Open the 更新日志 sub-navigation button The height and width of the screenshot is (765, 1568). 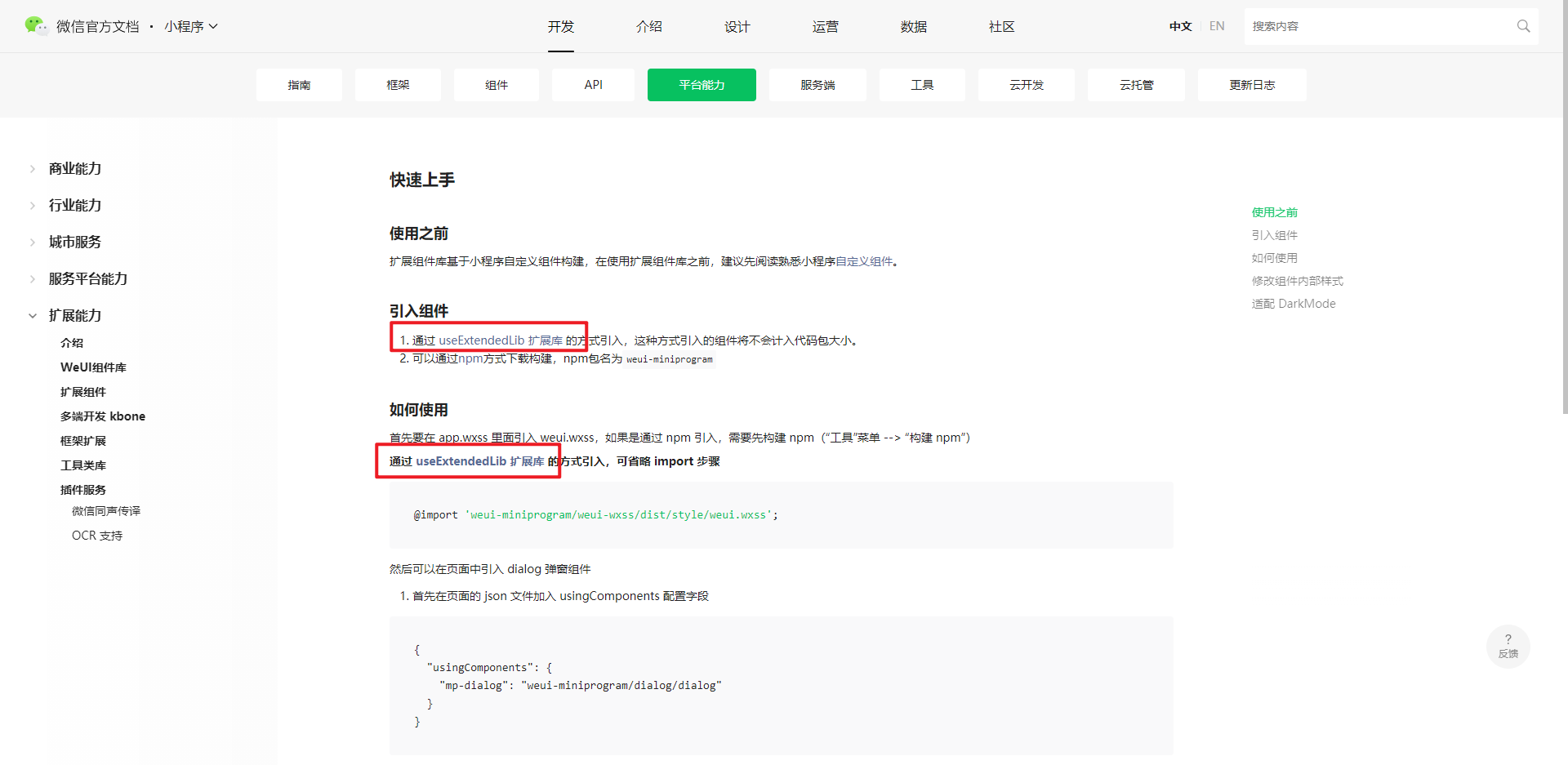click(x=1252, y=85)
